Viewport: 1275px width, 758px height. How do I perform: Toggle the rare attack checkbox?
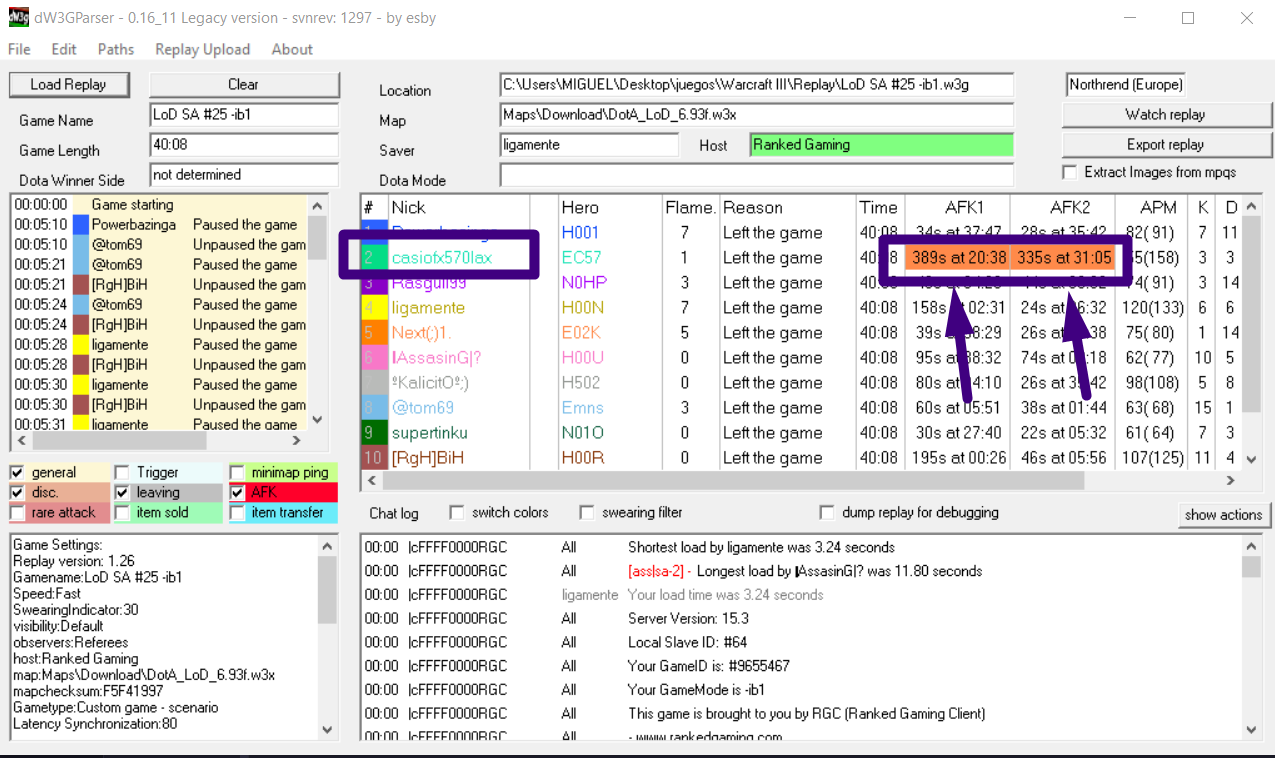tap(18, 513)
